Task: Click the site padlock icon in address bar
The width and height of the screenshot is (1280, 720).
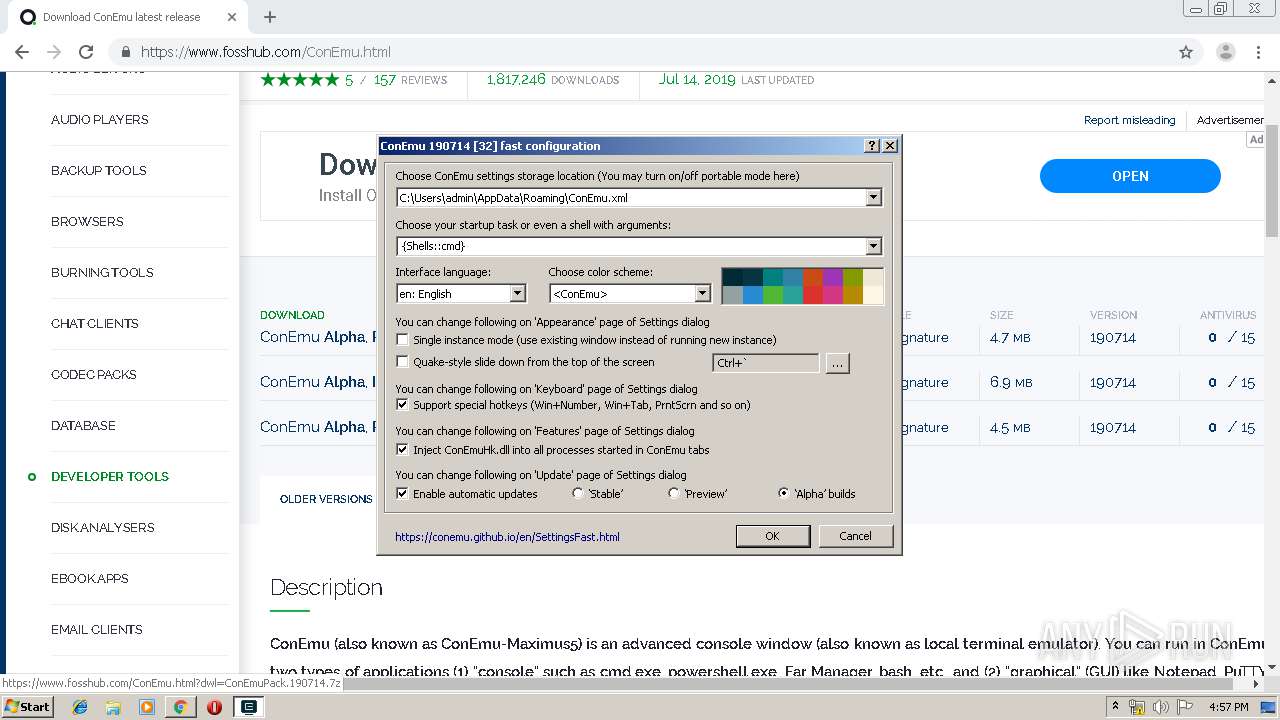Action: 126,52
